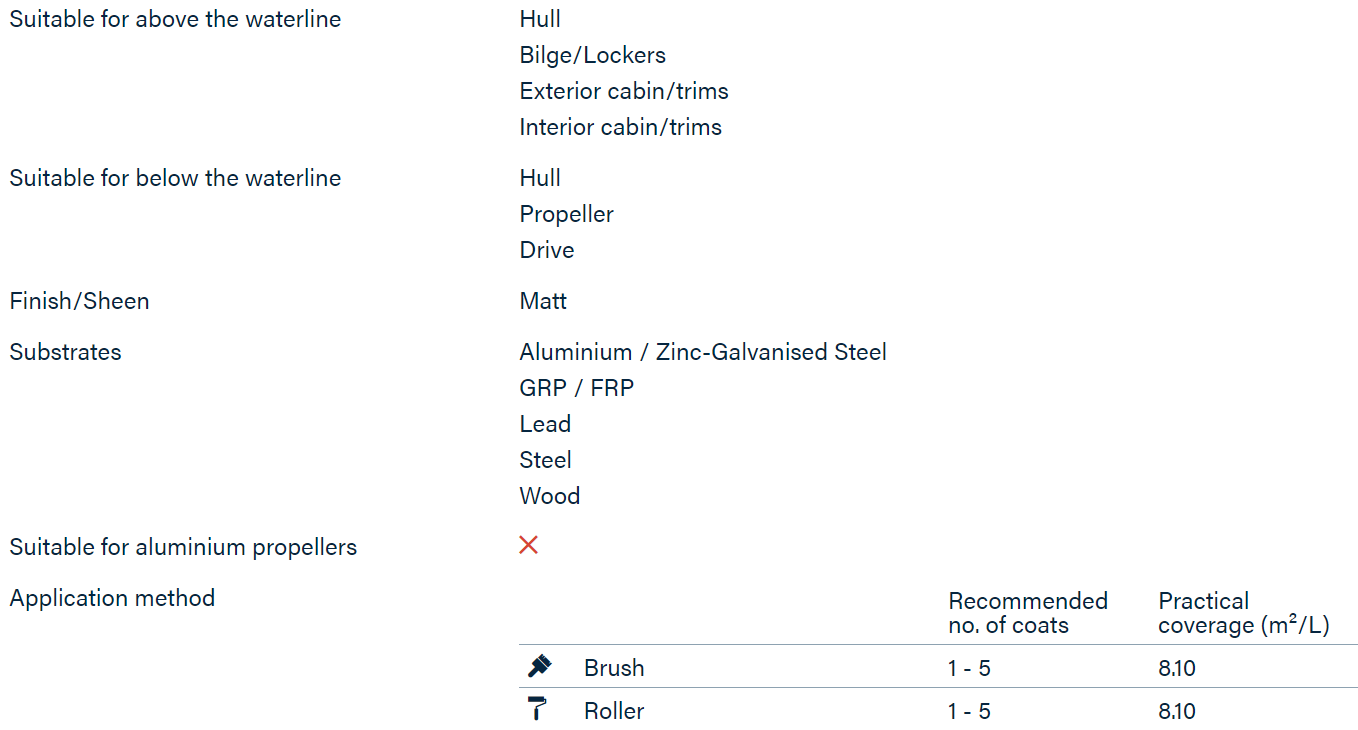
Task: Click the paint roller icon
Action: tap(537, 709)
